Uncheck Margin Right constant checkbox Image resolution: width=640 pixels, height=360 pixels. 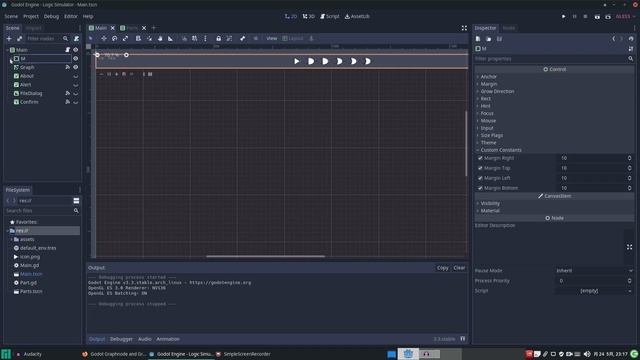pos(480,158)
